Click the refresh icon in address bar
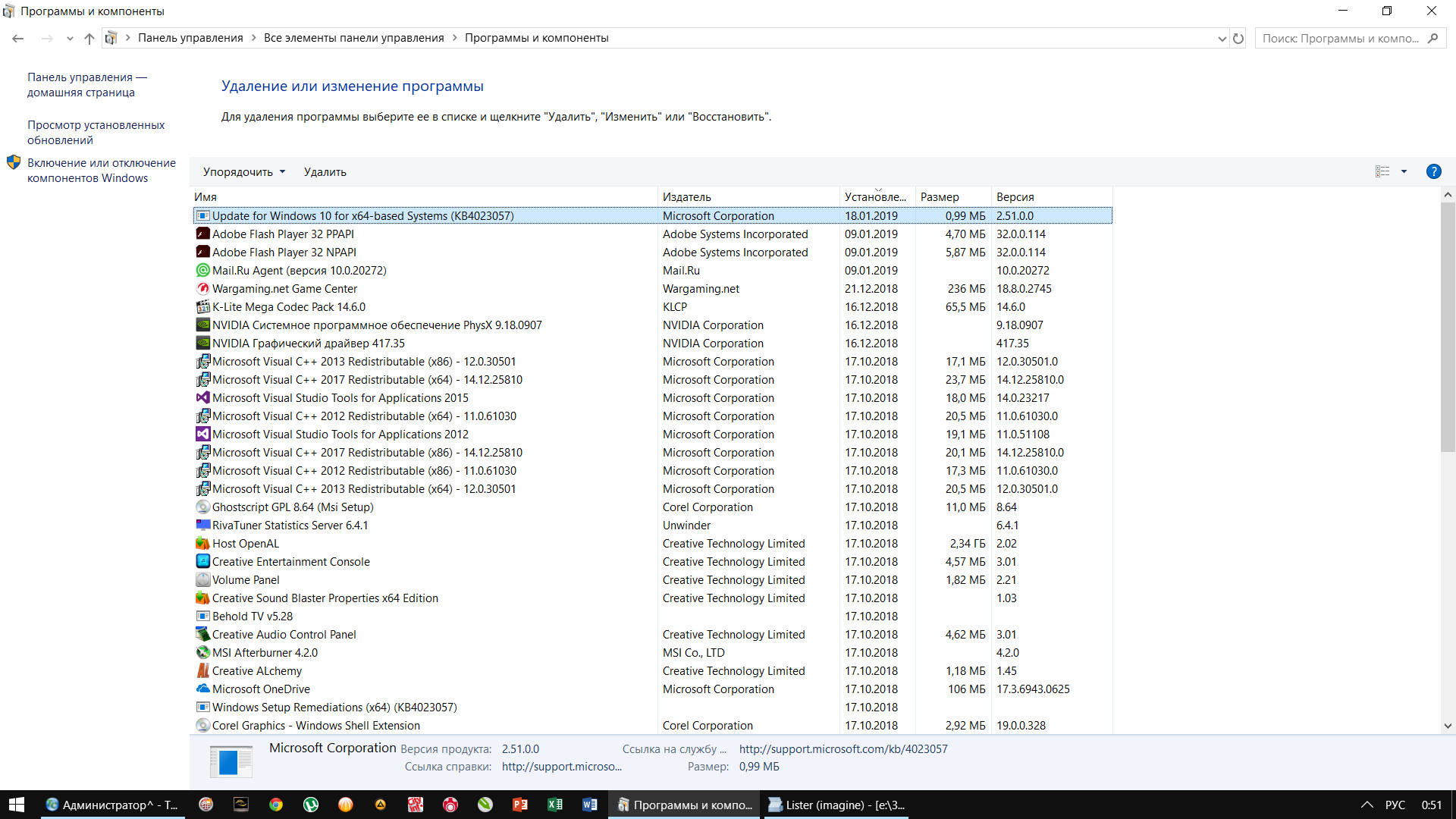 click(x=1238, y=39)
